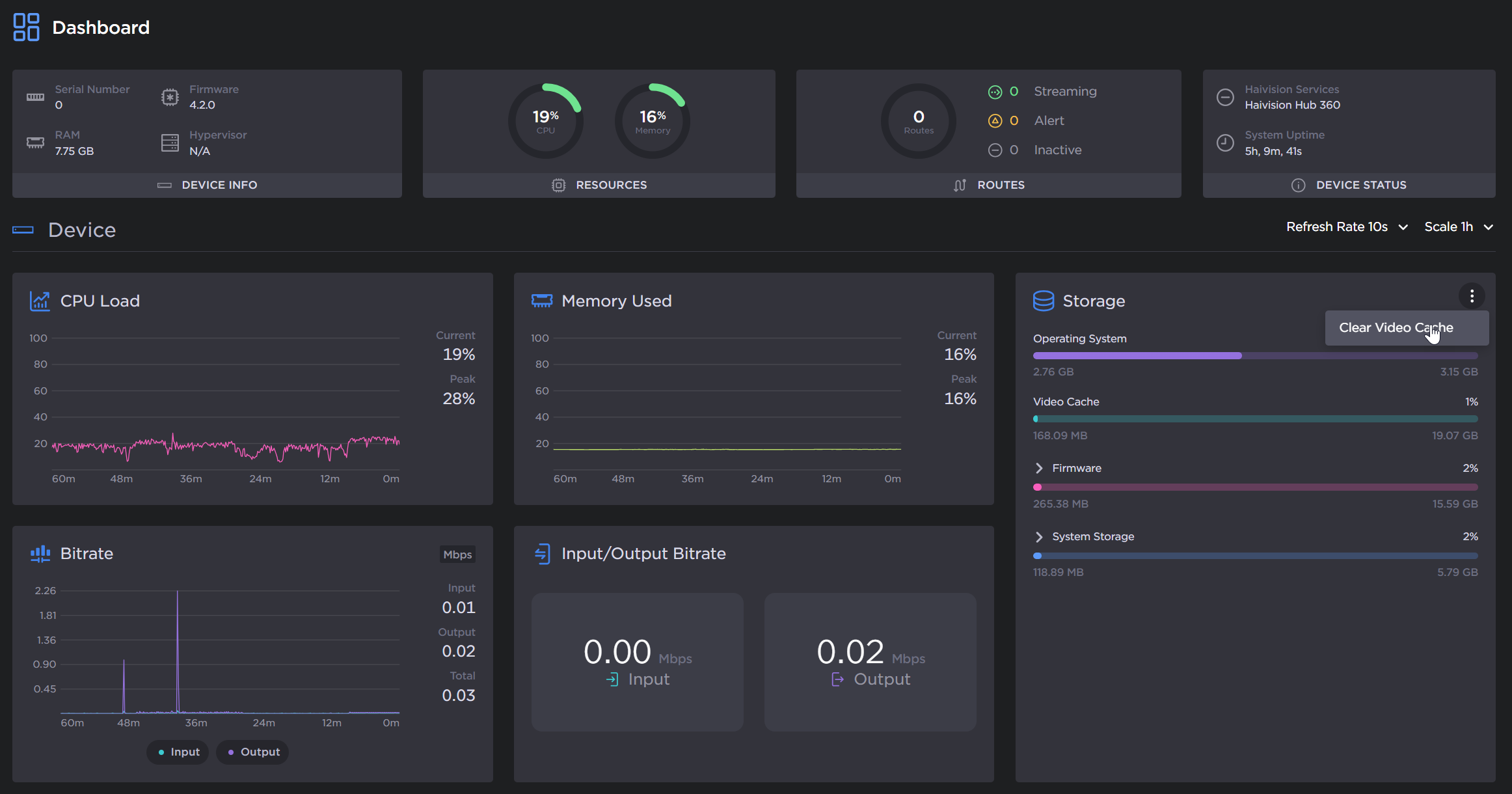The height and width of the screenshot is (794, 1512).
Task: Open the ROUTES panel footer
Action: click(988, 185)
